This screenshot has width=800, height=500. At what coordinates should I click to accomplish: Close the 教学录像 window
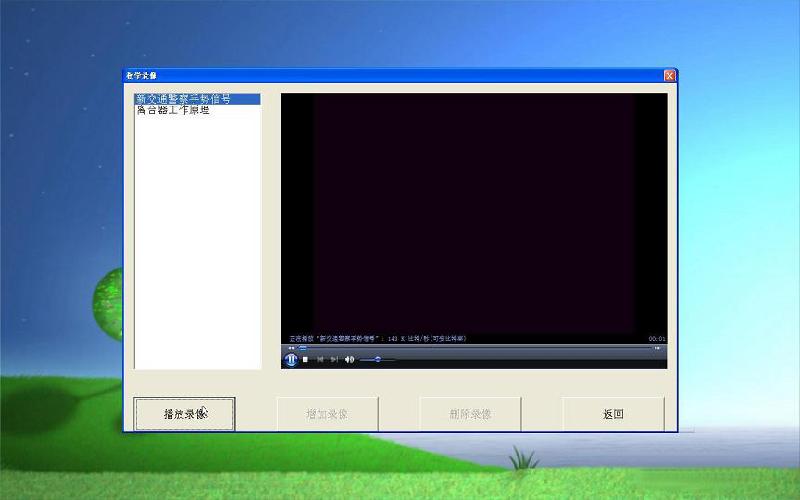click(x=669, y=75)
